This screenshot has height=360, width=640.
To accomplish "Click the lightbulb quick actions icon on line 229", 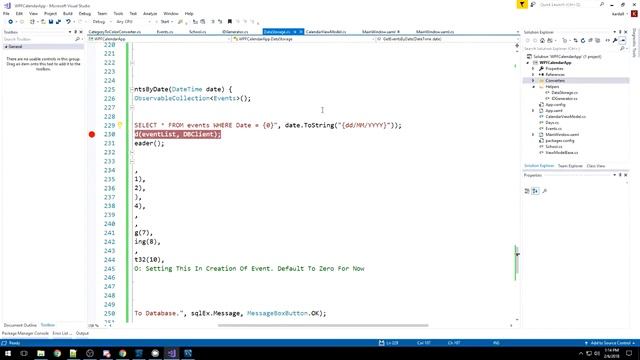I will pos(120,125).
